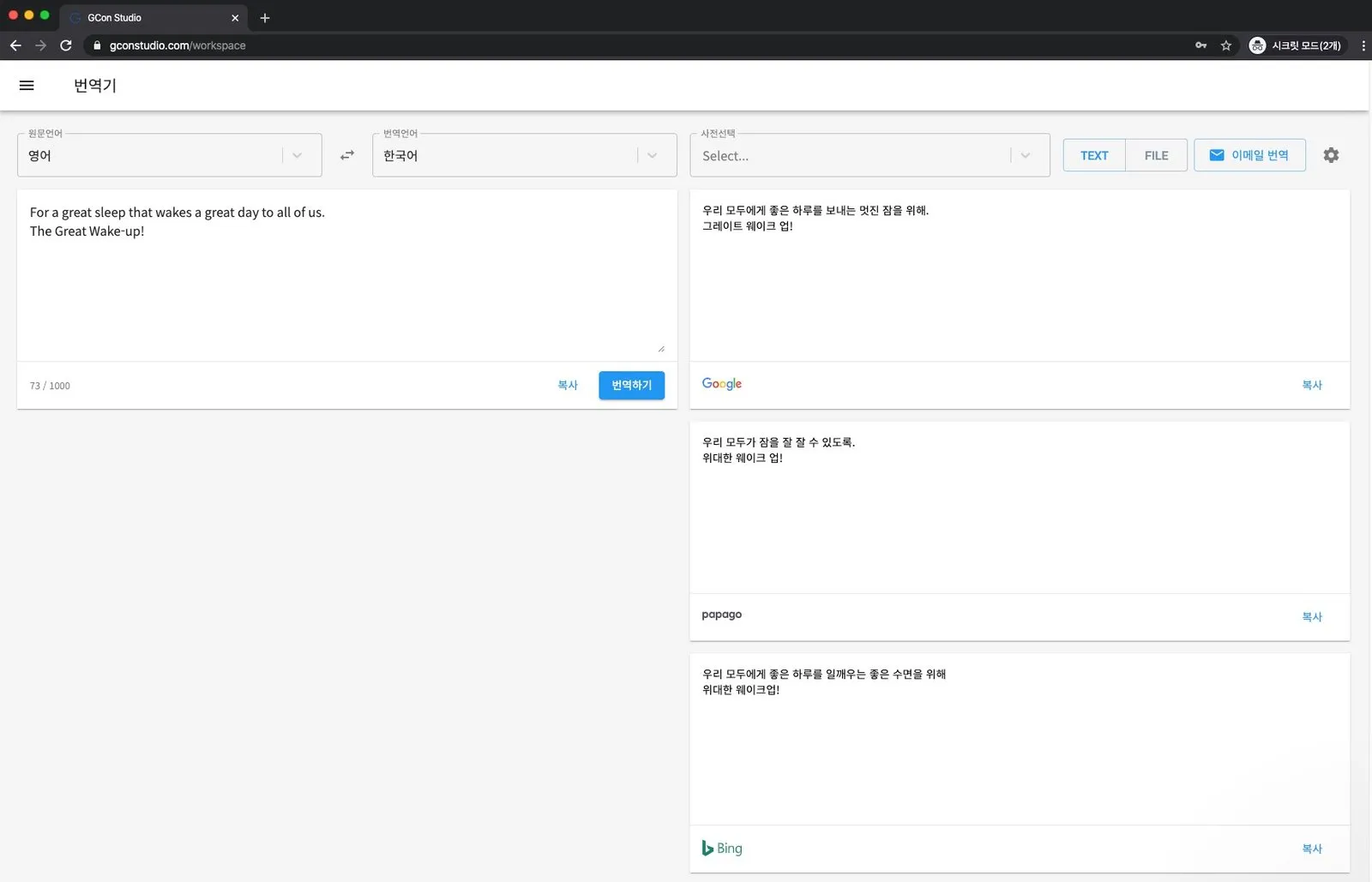
Task: Open translator settings gear
Action: (x=1331, y=155)
